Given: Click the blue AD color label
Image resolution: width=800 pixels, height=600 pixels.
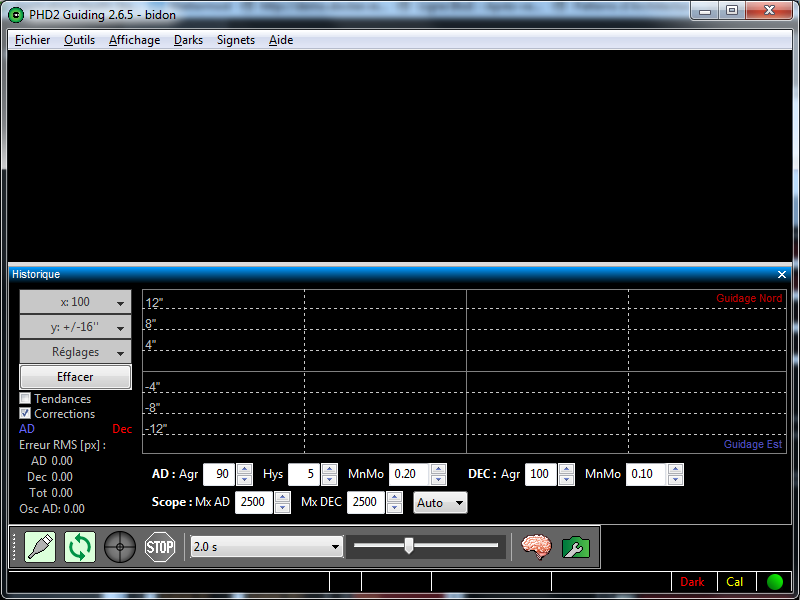Looking at the screenshot, I should point(27,429).
